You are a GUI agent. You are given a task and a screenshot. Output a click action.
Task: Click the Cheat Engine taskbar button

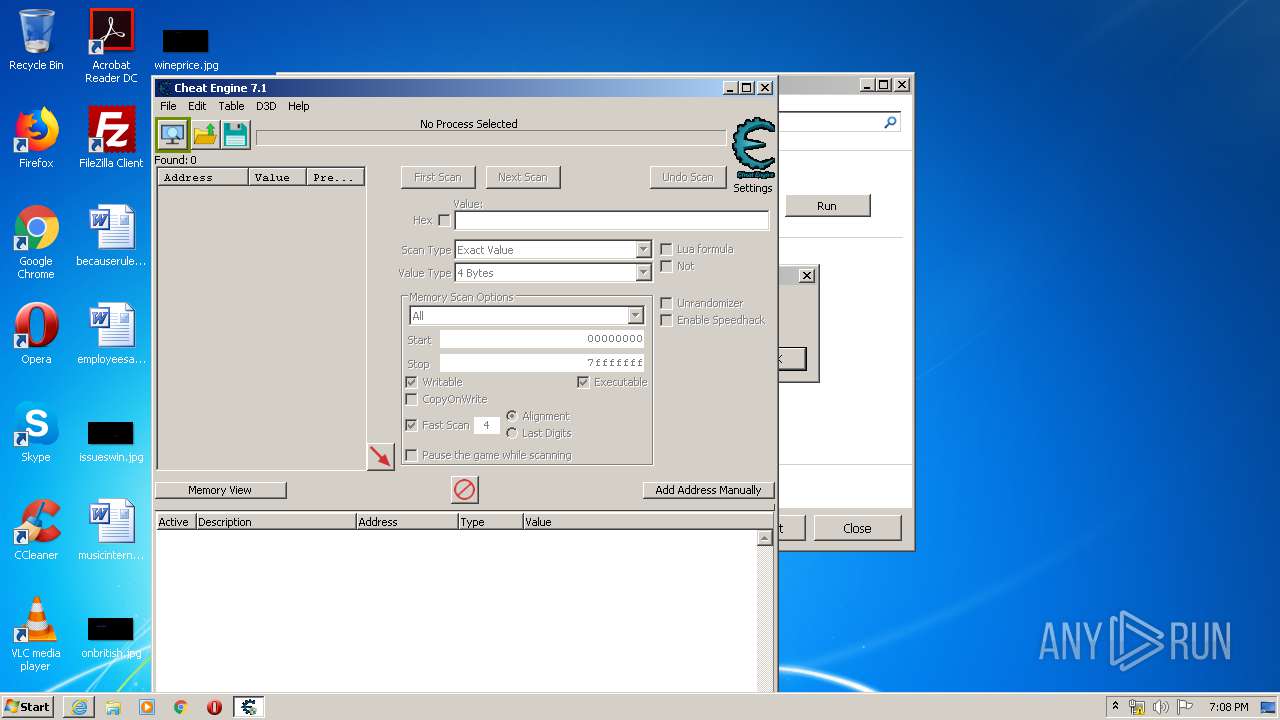249,707
